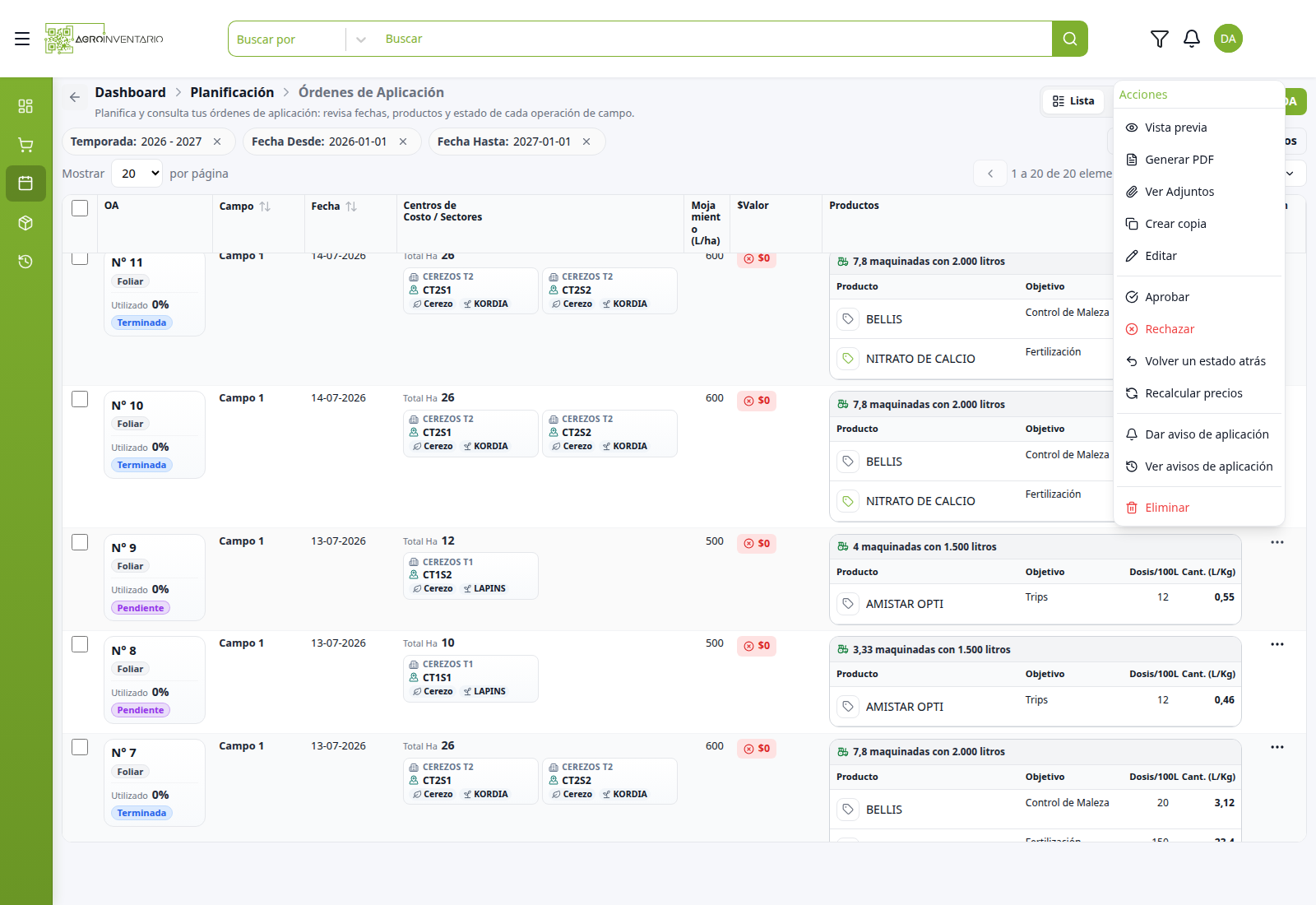Choose Volver un estado atrás
Image resolution: width=1316 pixels, height=905 pixels.
[x=1199, y=361]
